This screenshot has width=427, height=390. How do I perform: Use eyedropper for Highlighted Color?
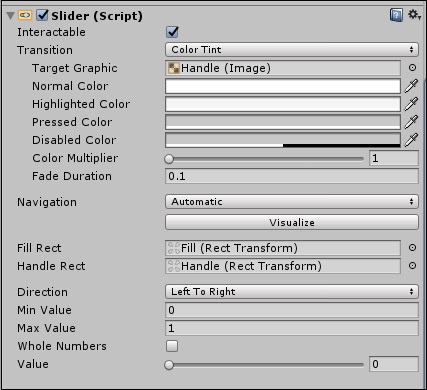[411, 104]
